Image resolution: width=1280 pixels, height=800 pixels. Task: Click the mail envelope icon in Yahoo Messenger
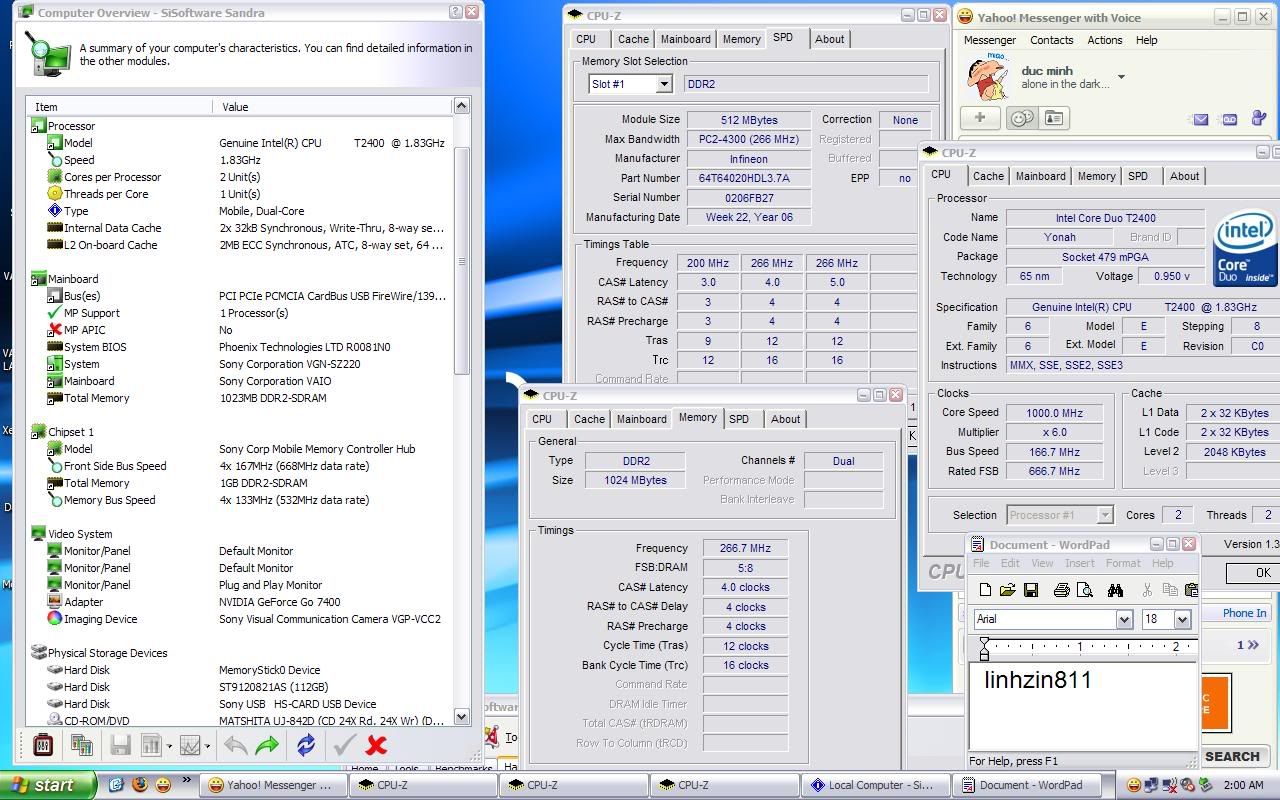coord(1201,119)
